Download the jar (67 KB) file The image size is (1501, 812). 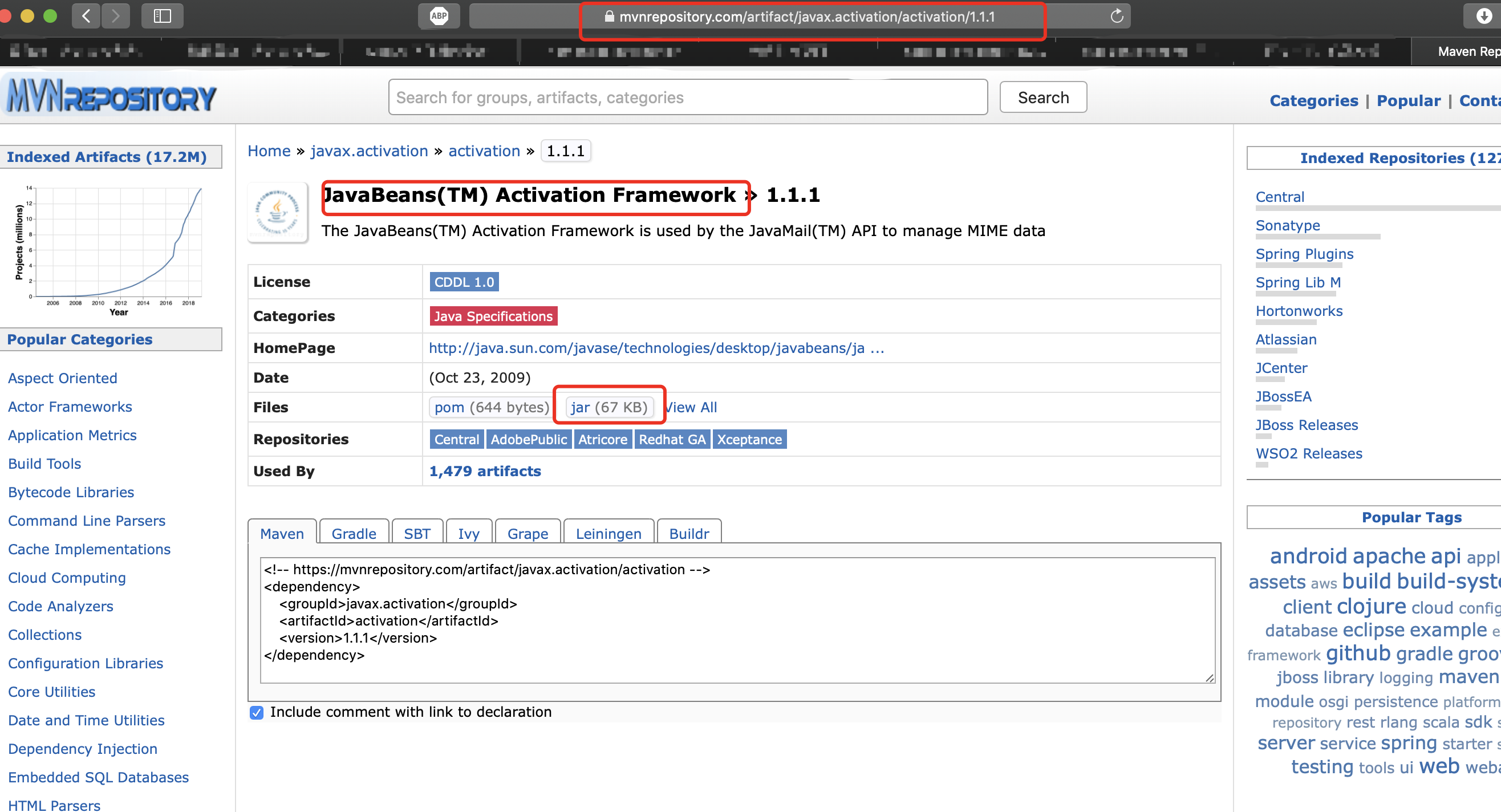click(608, 407)
